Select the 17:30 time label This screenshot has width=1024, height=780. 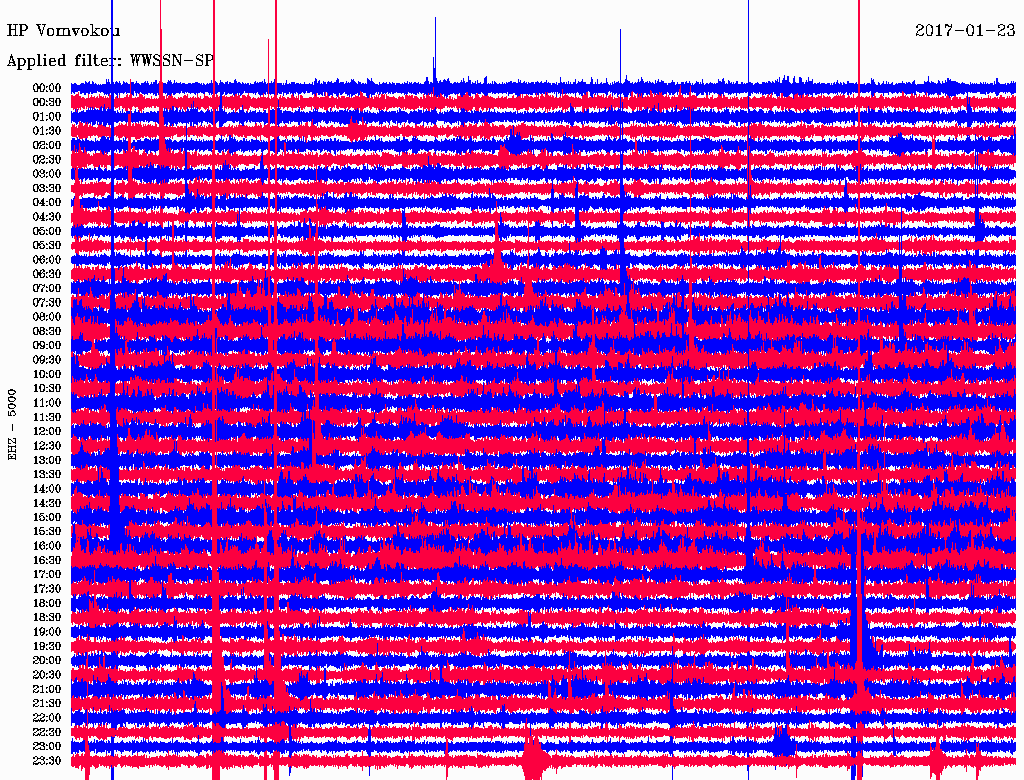tap(47, 589)
